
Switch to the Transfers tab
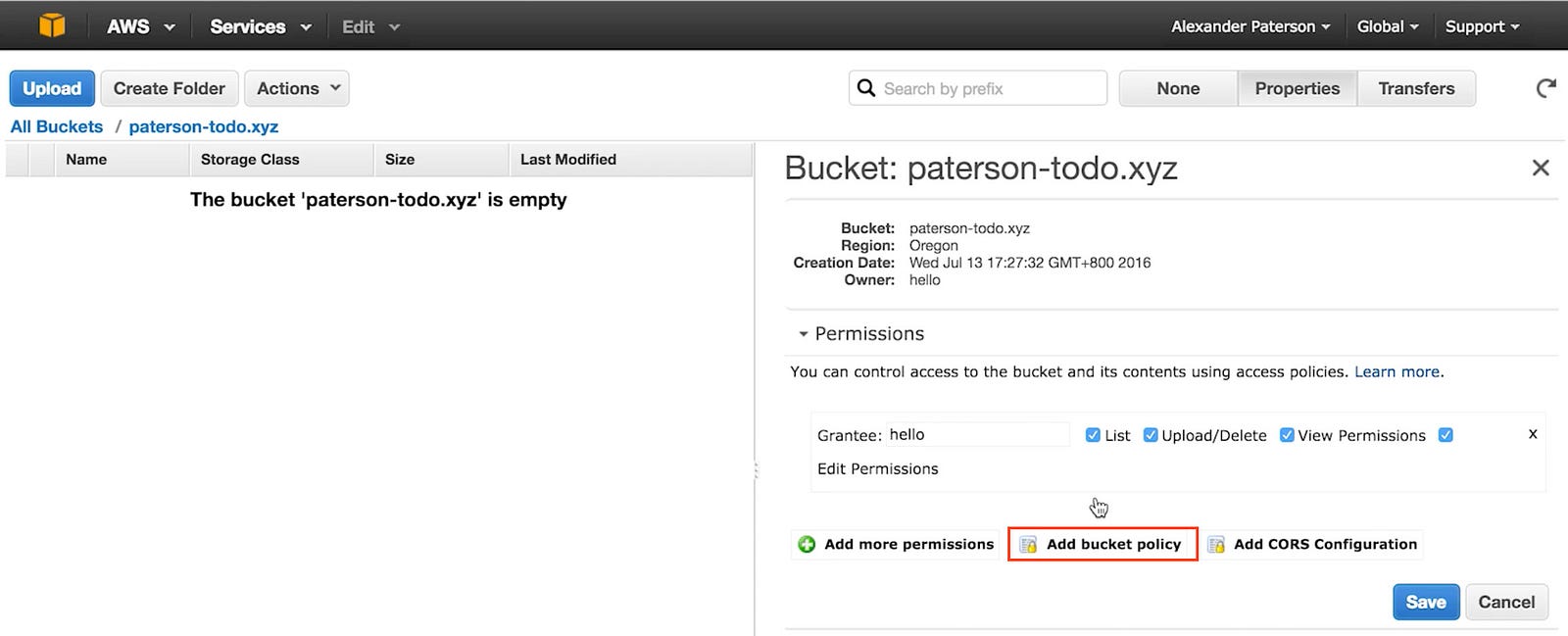coord(1416,88)
